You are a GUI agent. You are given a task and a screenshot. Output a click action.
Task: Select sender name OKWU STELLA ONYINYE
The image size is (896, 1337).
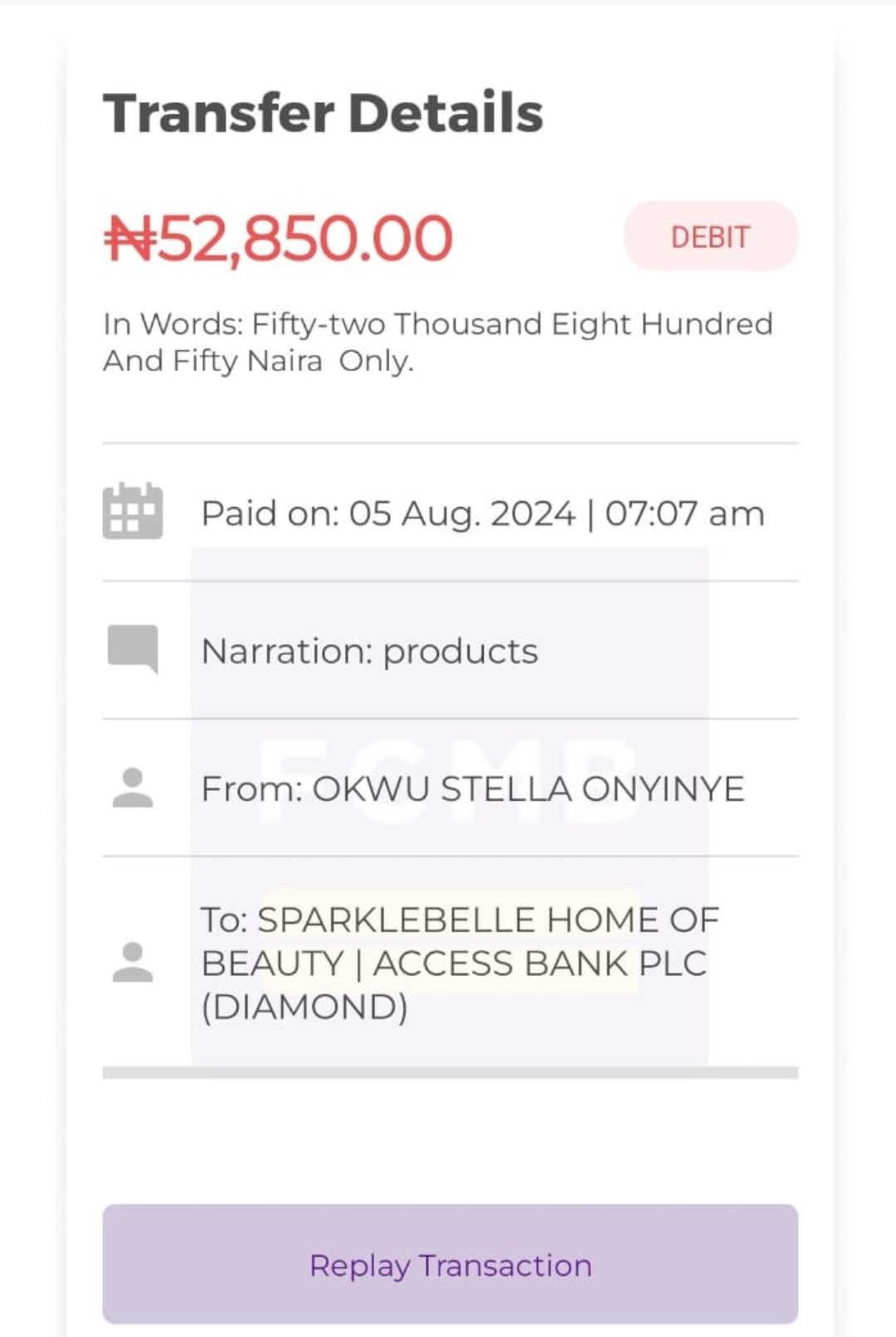point(528,789)
